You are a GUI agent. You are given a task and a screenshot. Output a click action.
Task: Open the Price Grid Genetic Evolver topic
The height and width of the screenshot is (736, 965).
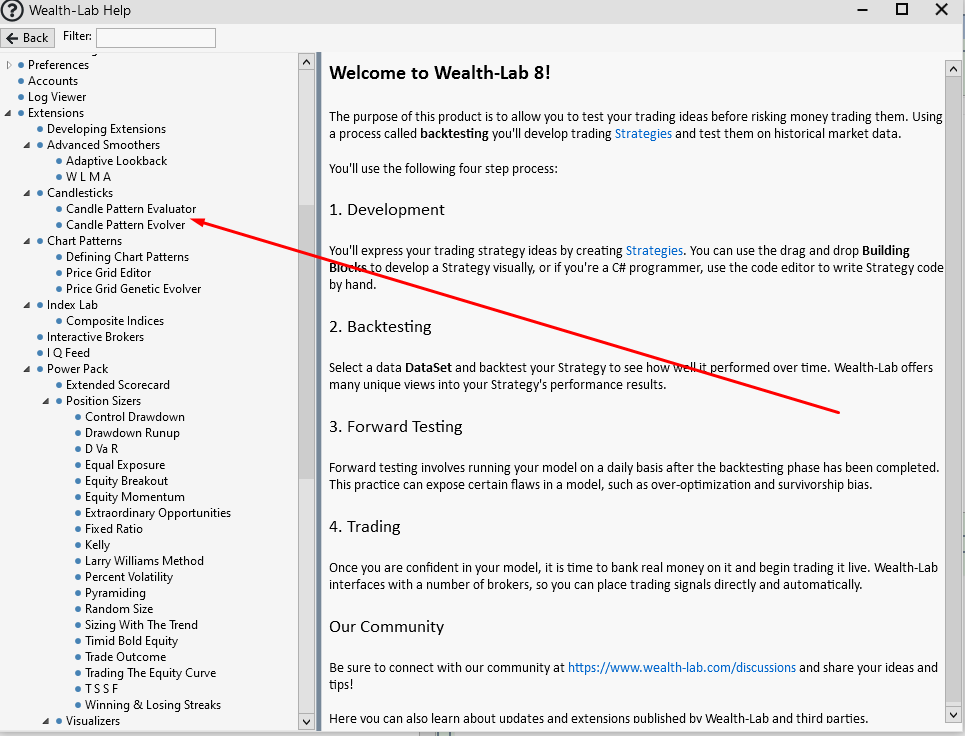click(133, 288)
